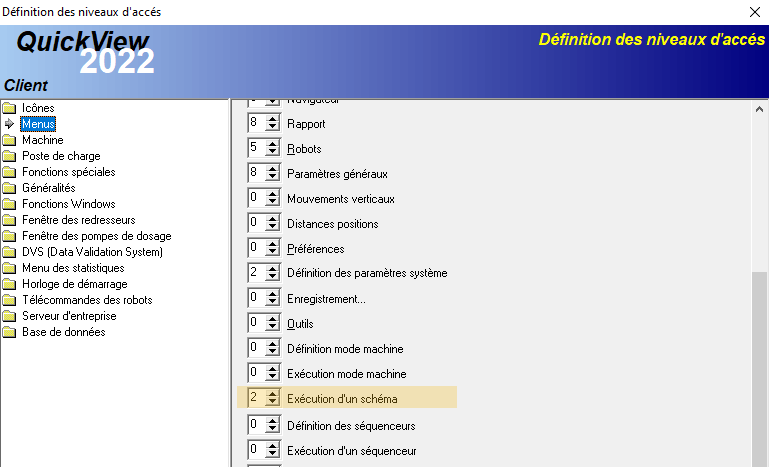The image size is (769, 467).
Task: Click the scroll up arrow
Action: (759, 109)
